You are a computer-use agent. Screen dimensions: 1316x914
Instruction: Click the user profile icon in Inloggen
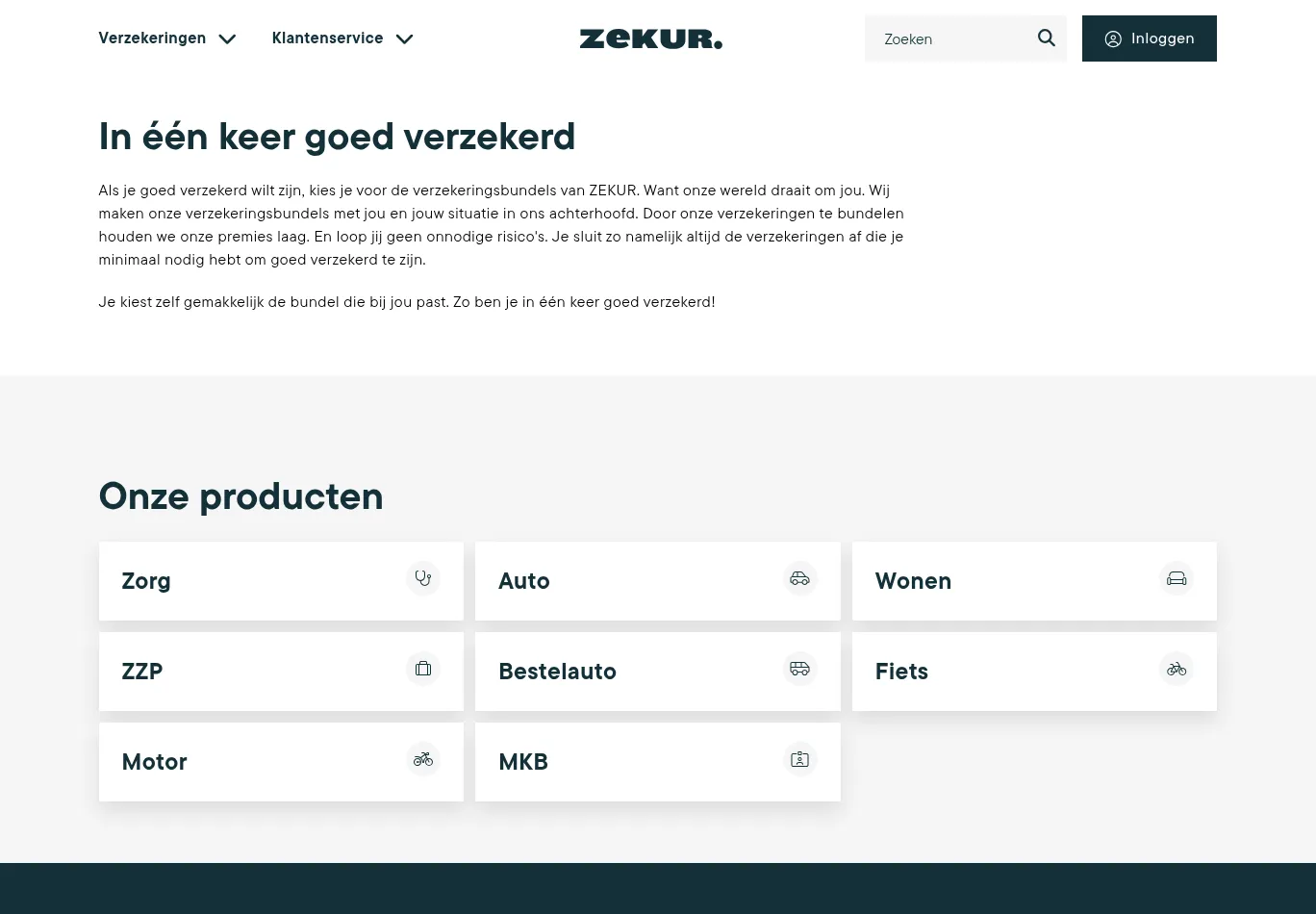[1113, 39]
